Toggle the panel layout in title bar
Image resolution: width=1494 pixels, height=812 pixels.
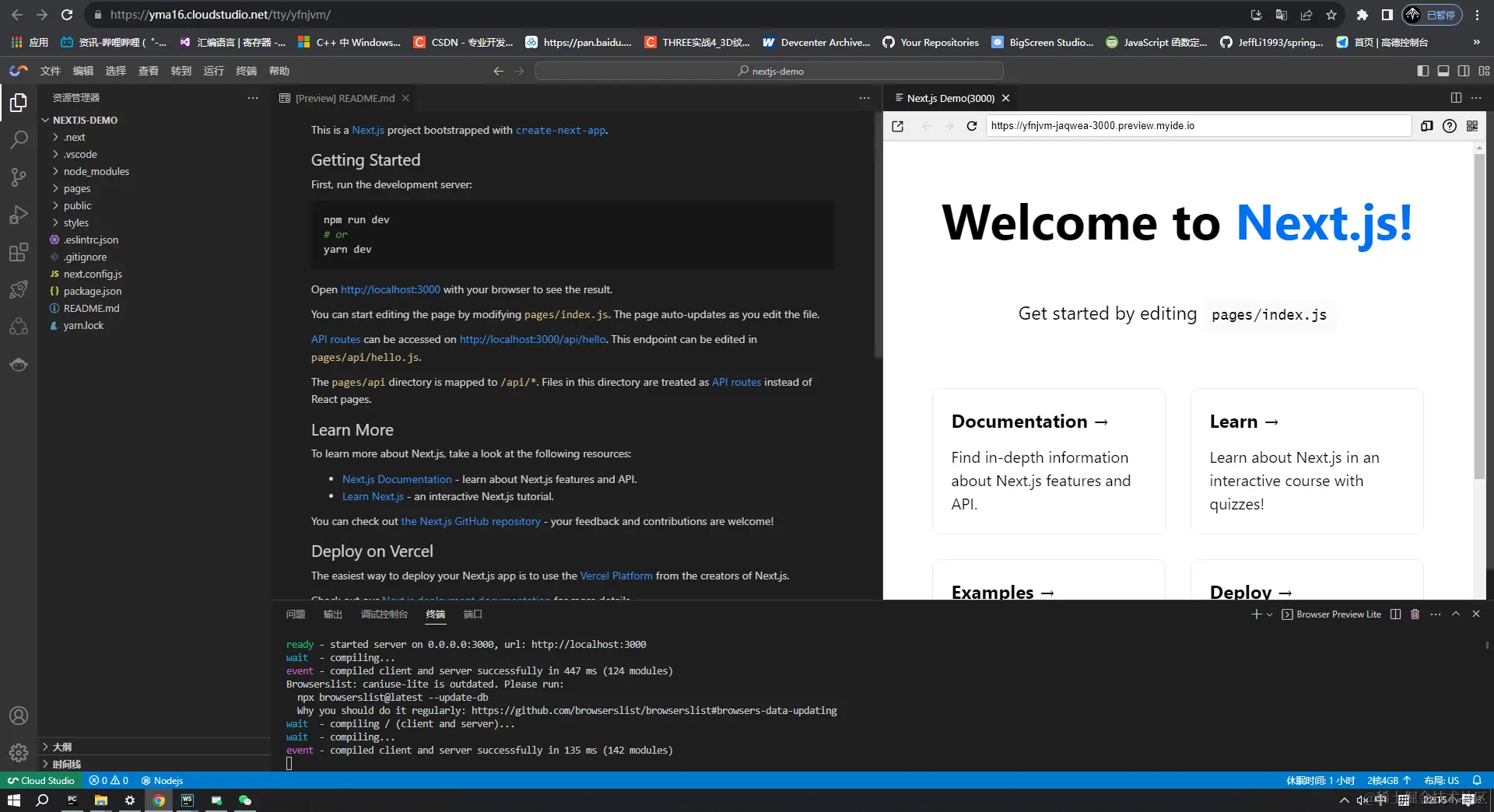pos(1444,70)
